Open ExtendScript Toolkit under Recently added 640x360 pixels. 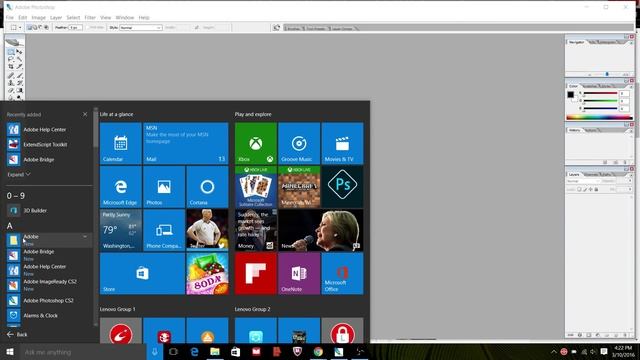coord(49,144)
